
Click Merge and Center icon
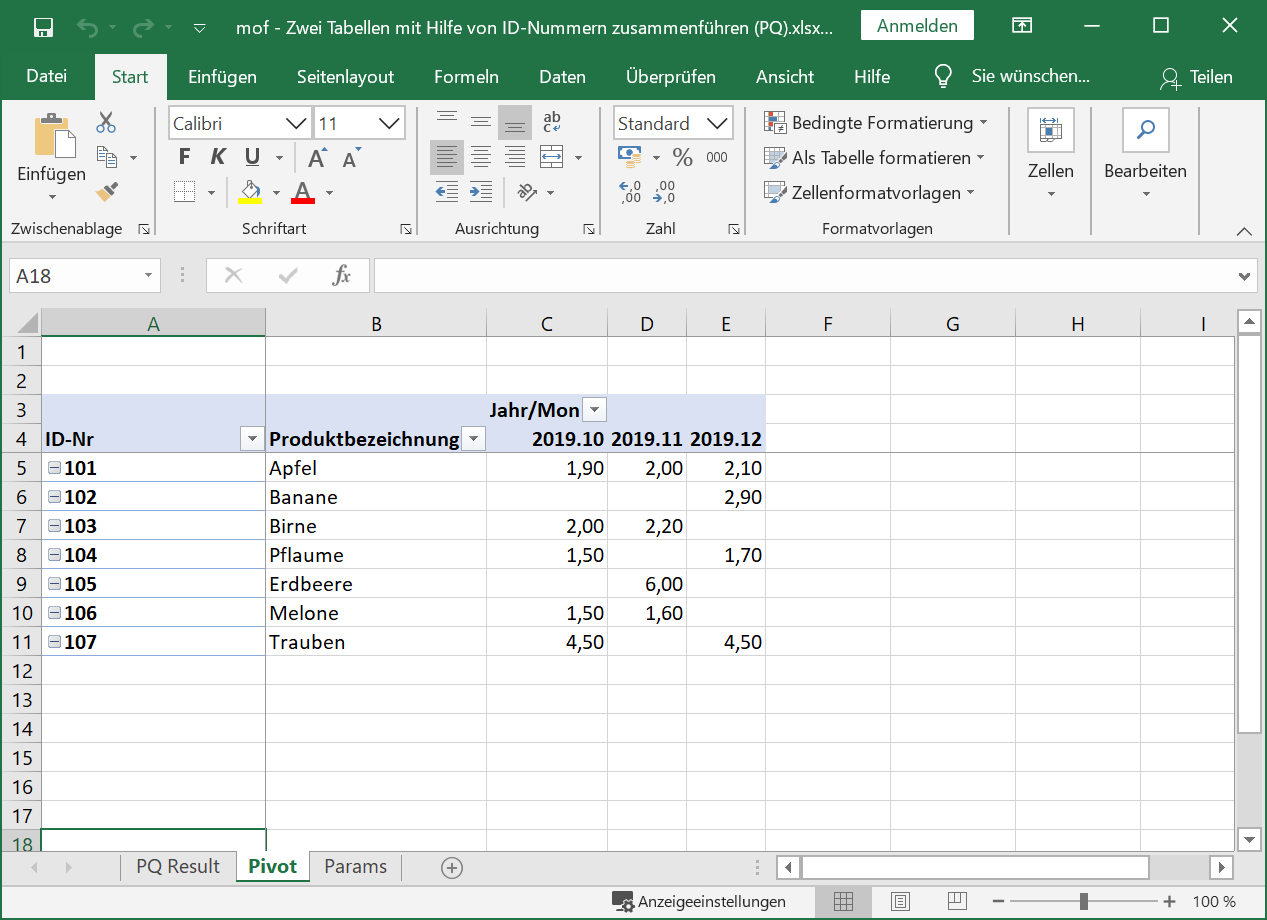552,157
